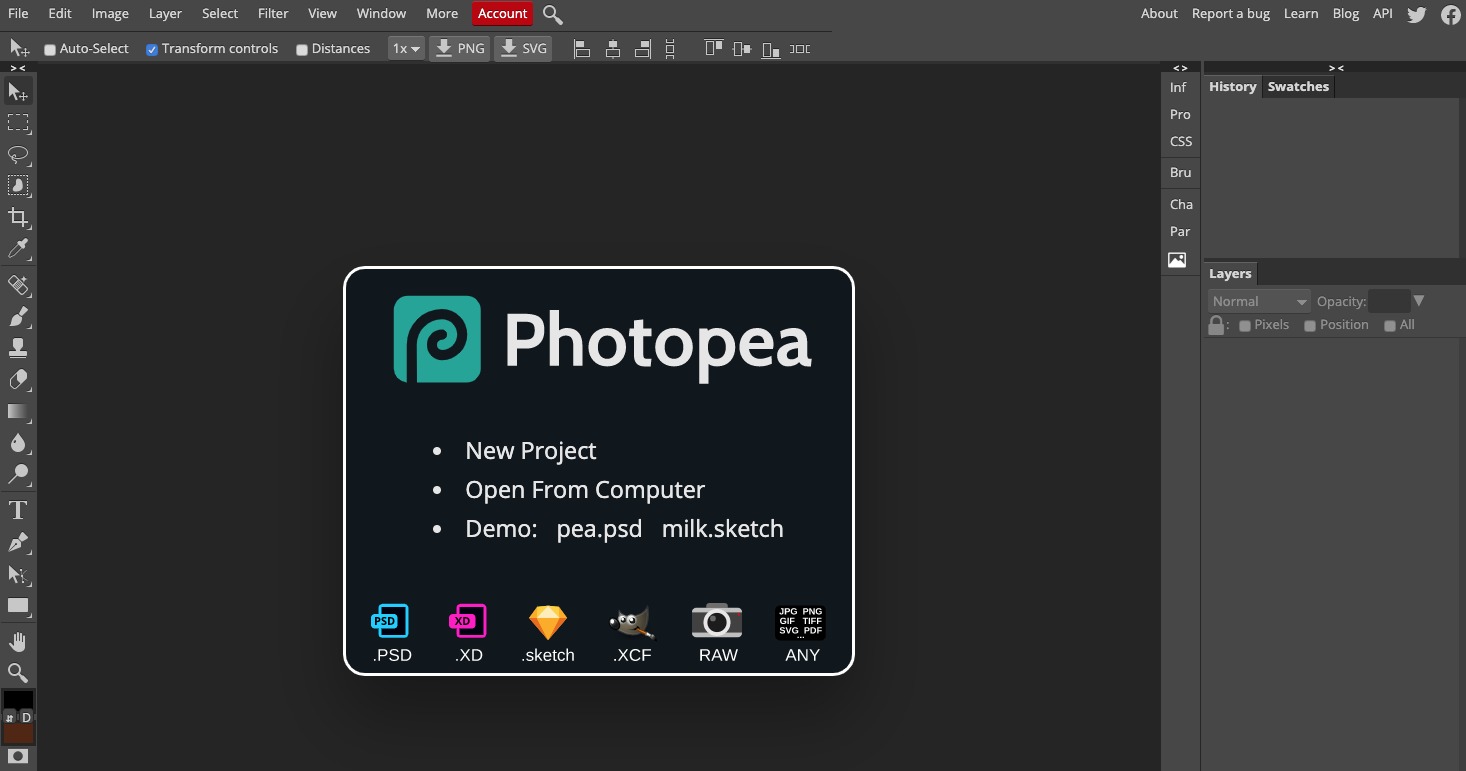Image resolution: width=1466 pixels, height=771 pixels.
Task: Enable the Distances checkbox
Action: [x=302, y=49]
